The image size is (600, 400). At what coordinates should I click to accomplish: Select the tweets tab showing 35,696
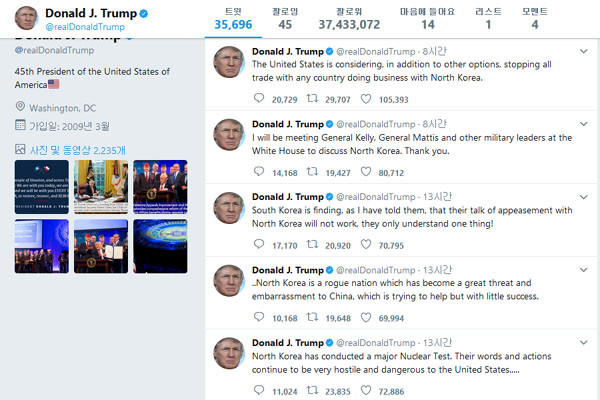tap(233, 19)
